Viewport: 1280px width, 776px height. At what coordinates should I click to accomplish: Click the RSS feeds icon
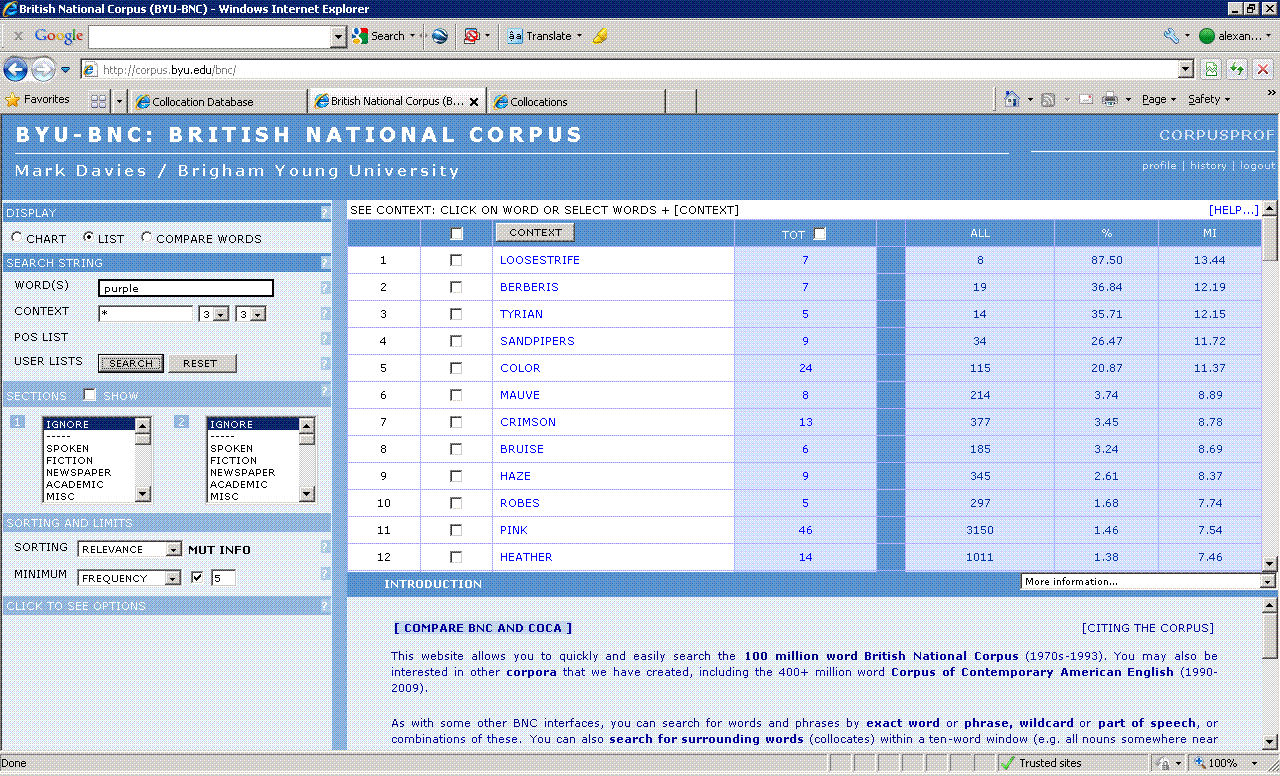1048,99
